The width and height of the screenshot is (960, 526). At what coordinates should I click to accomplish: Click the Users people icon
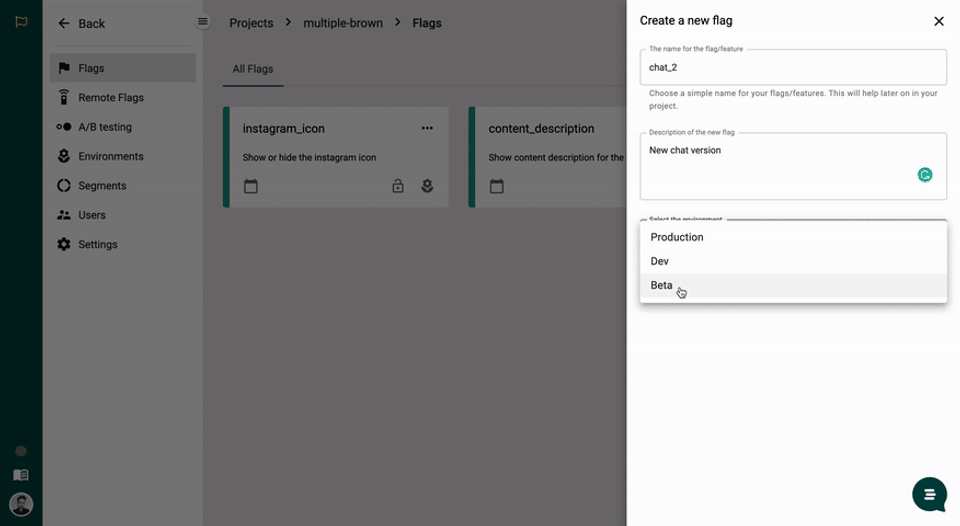[x=64, y=215]
